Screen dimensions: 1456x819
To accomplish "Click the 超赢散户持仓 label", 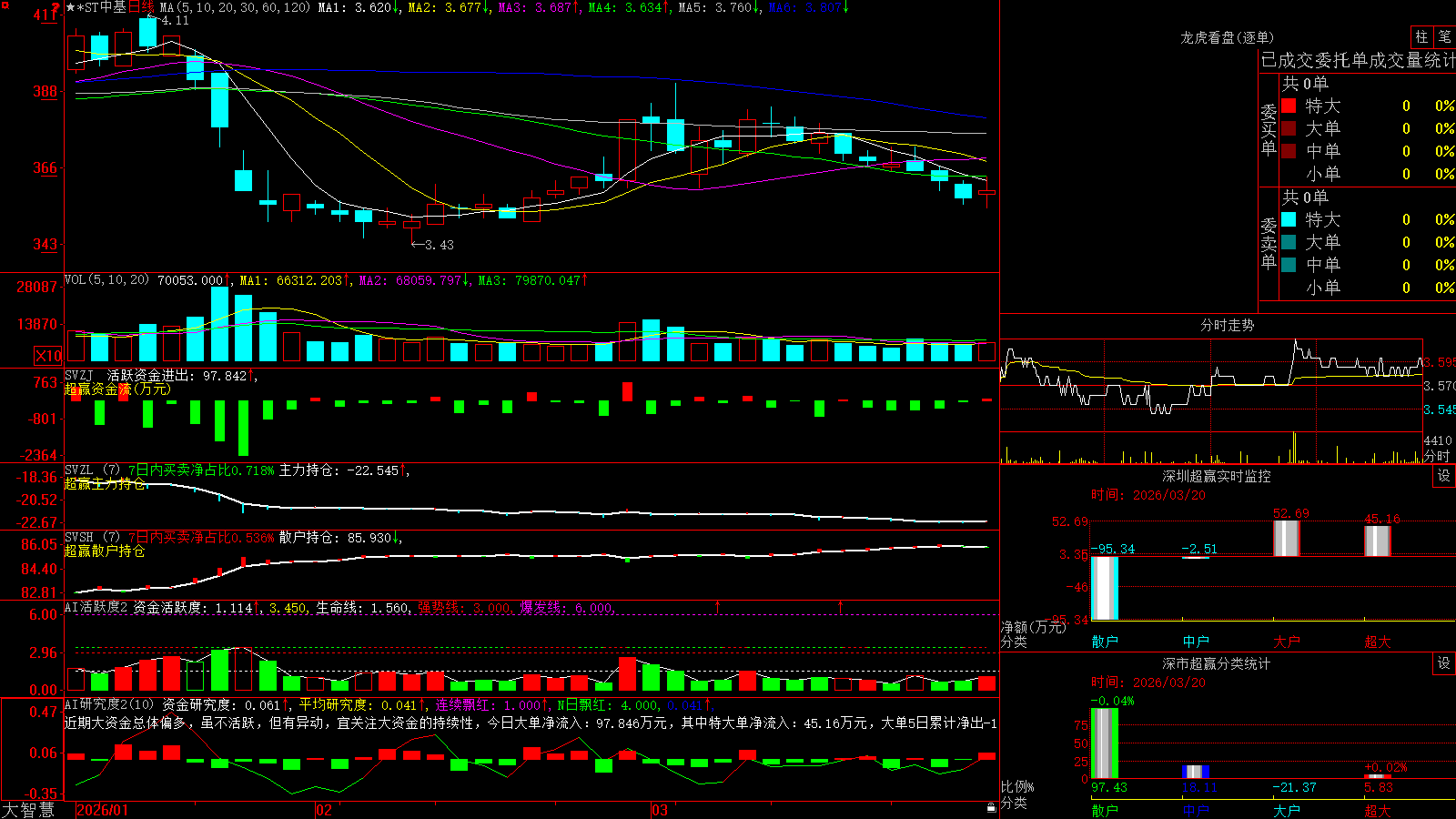I will point(105,551).
